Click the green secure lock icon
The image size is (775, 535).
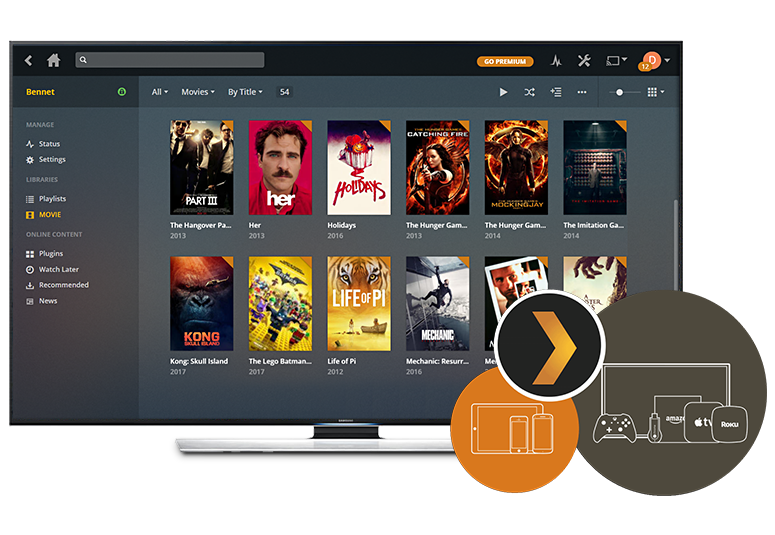[122, 91]
